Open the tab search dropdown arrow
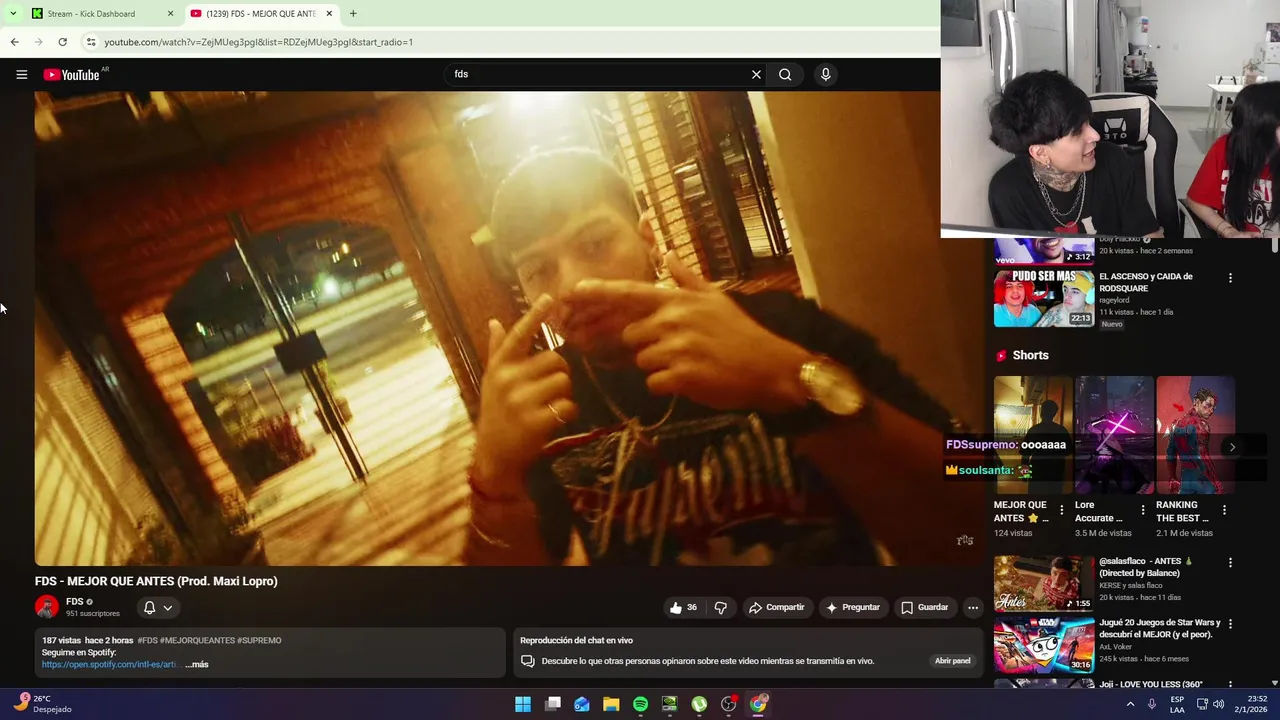The image size is (1280, 720). 13,14
